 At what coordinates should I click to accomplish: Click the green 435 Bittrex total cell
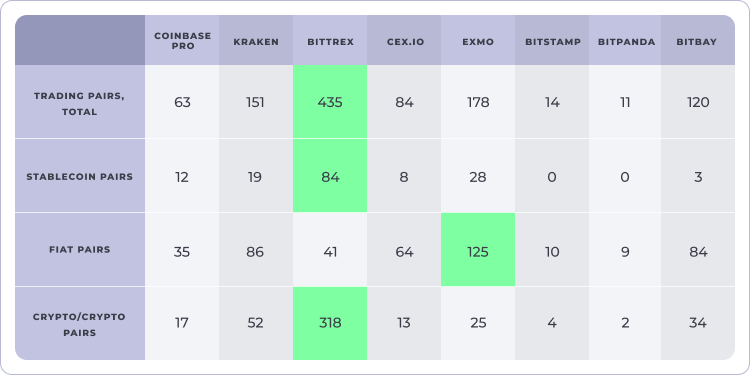coord(330,102)
